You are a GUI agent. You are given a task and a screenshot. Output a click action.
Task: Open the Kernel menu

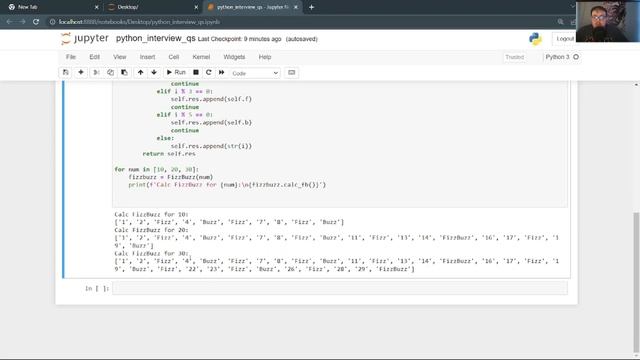click(201, 57)
